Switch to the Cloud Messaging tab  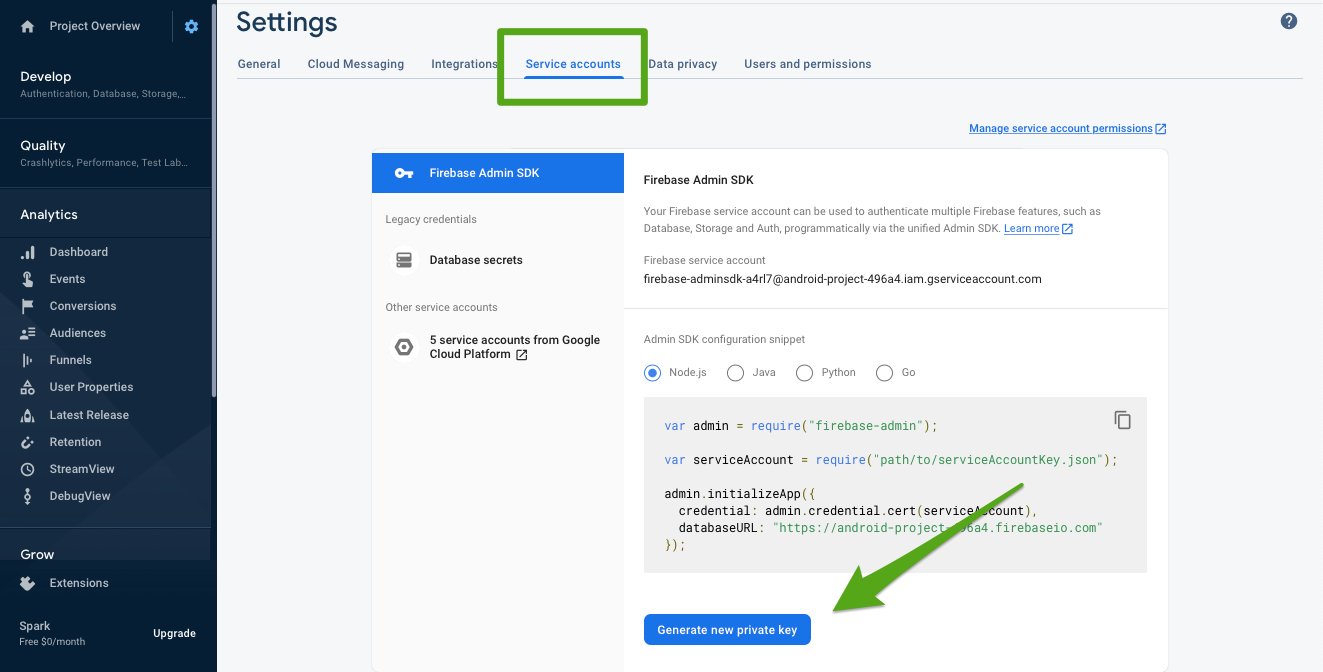point(356,64)
